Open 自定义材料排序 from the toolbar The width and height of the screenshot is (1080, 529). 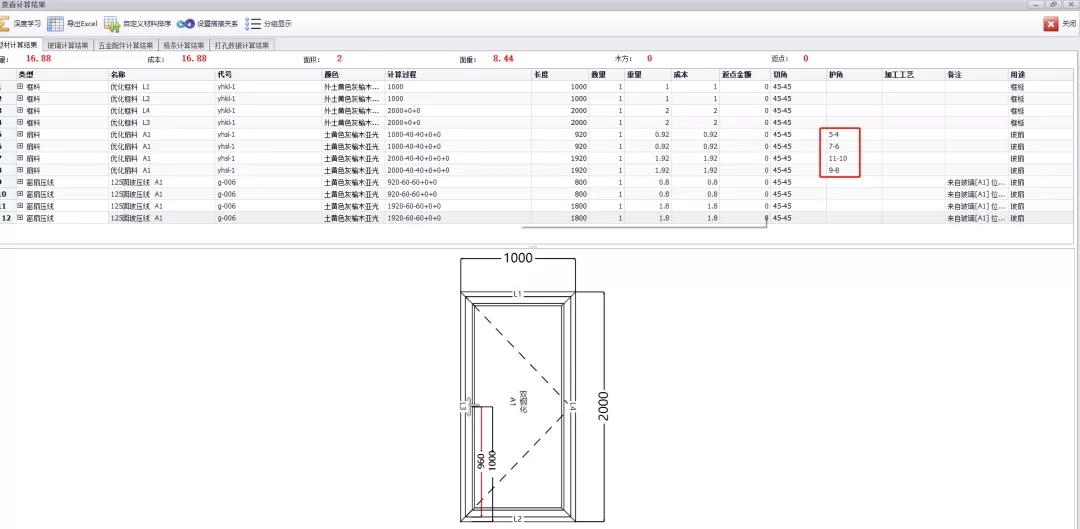[111, 23]
